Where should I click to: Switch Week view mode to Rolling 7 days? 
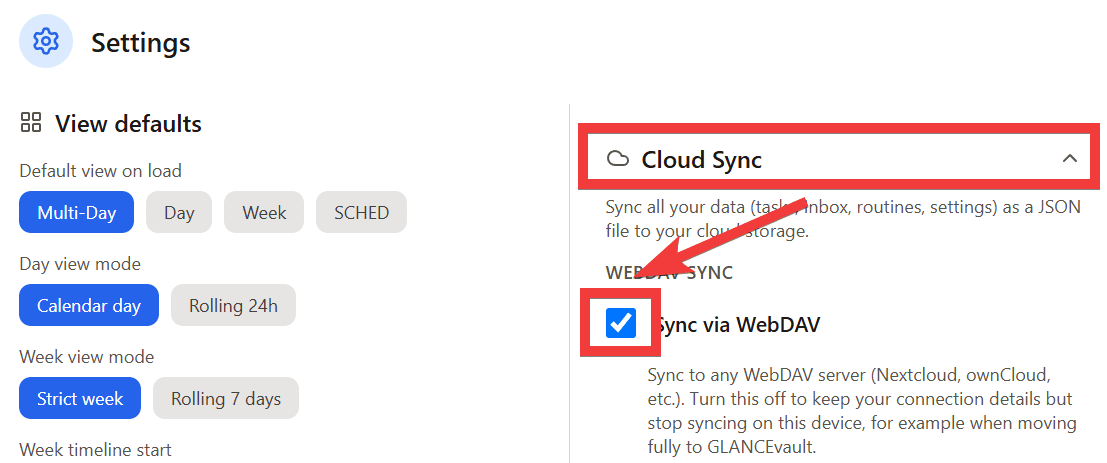[x=226, y=398]
